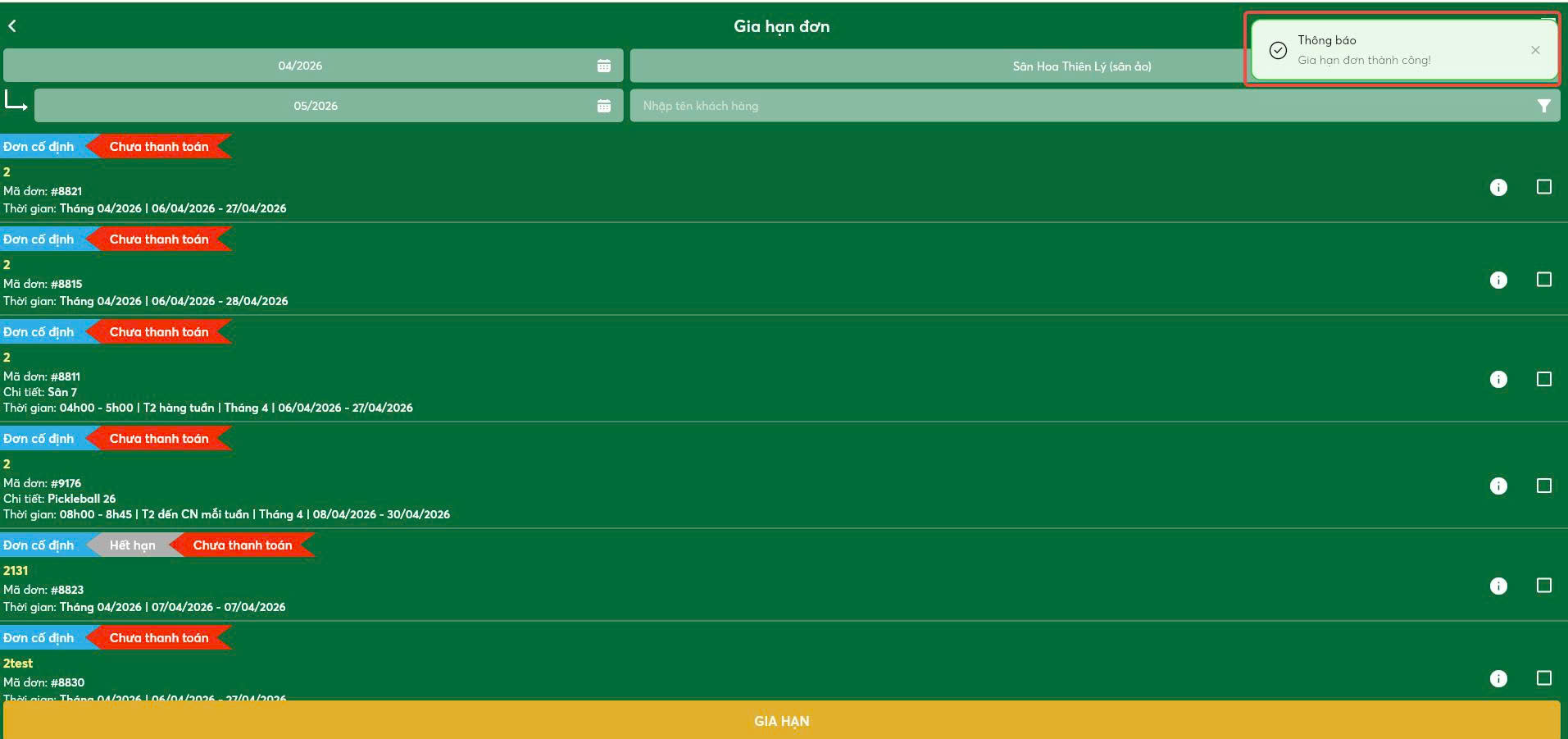
Task: Tick the checkbox for order #8821
Action: point(1544,187)
